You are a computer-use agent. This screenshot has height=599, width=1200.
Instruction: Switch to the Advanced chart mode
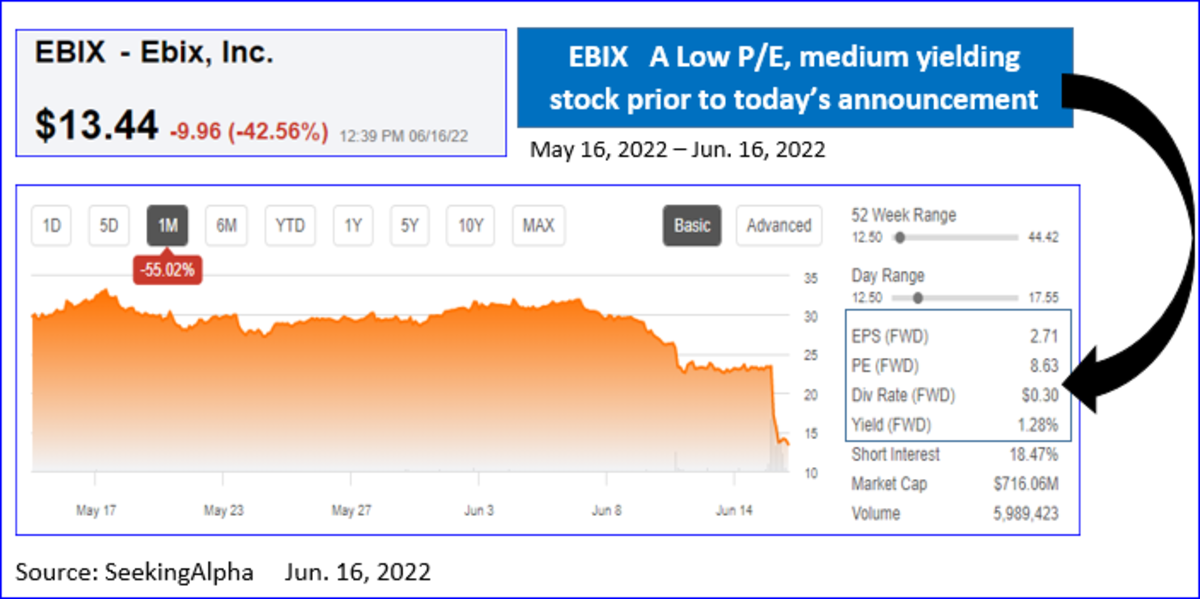[x=778, y=225]
